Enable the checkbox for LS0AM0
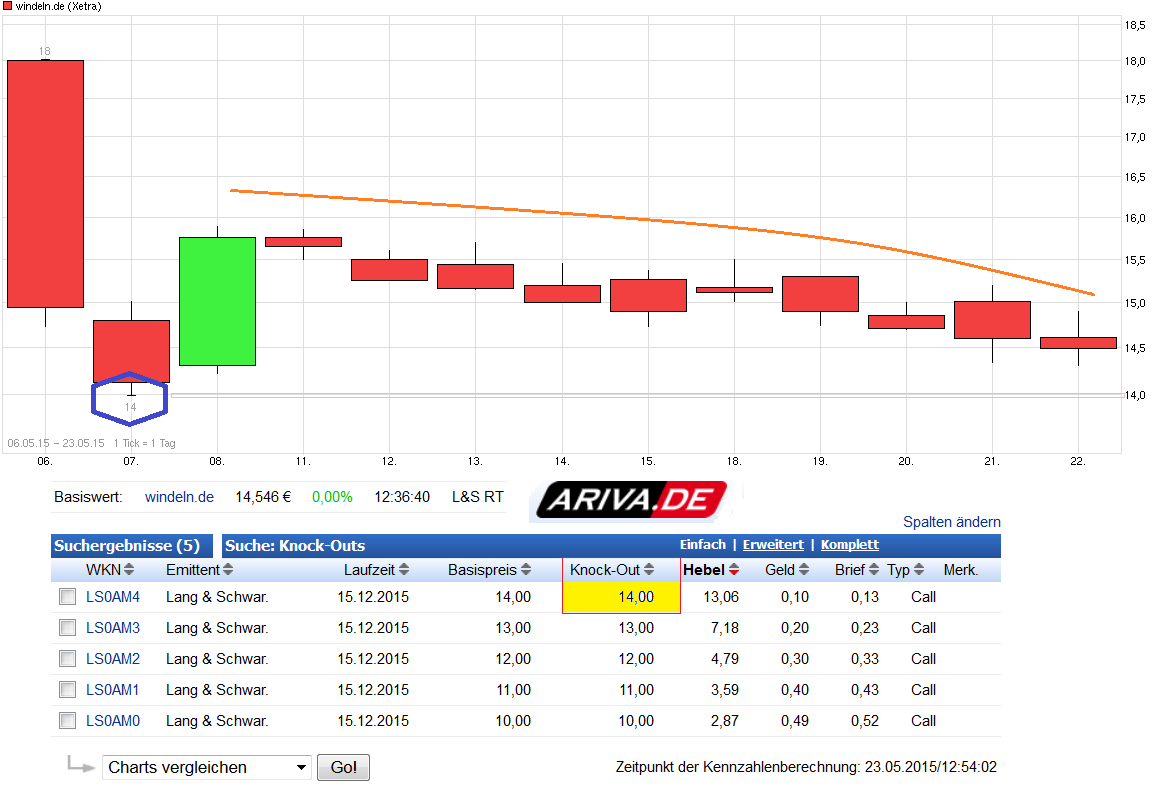 point(67,720)
